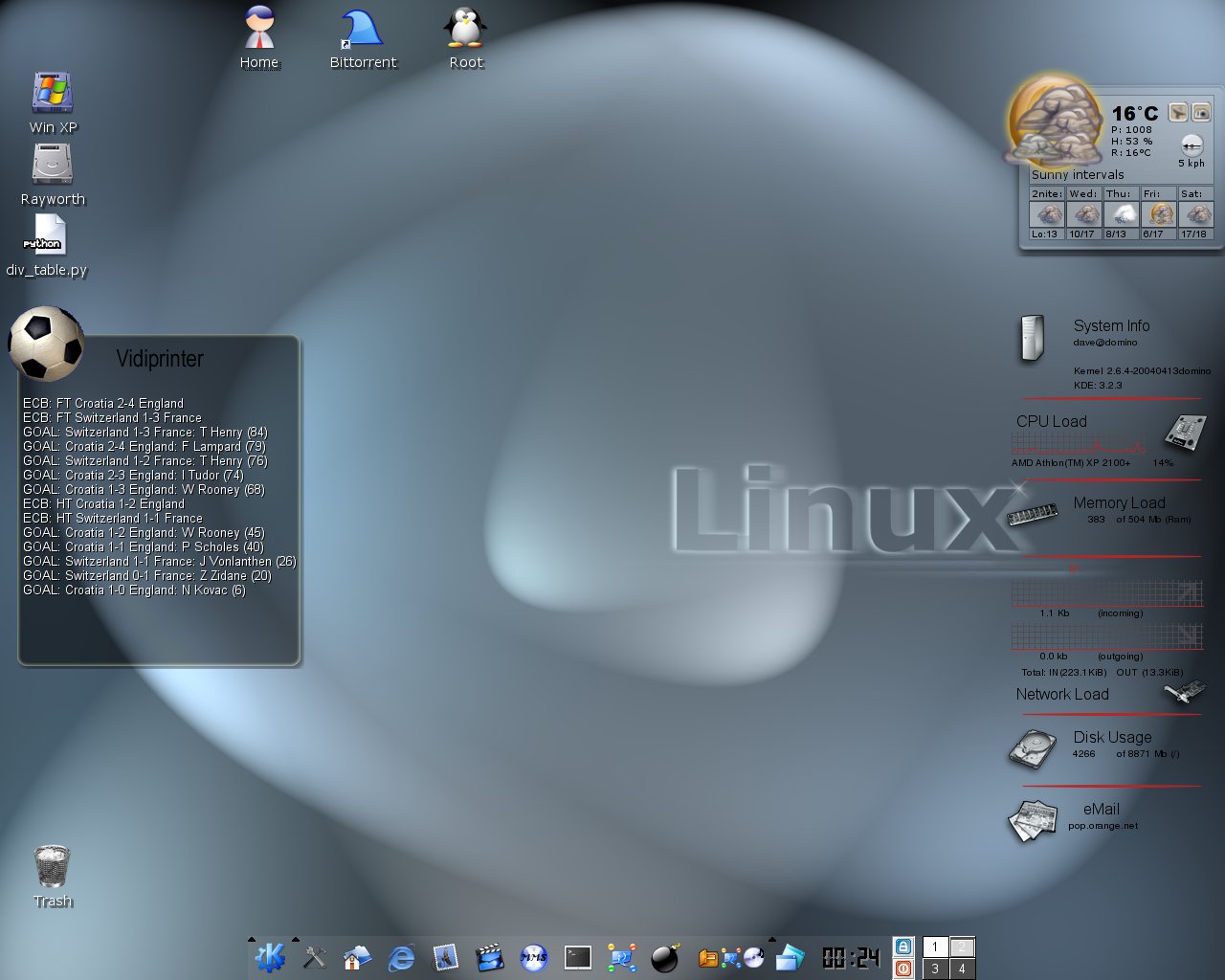
Task: Click the CPU load history graph
Action: 1079,443
